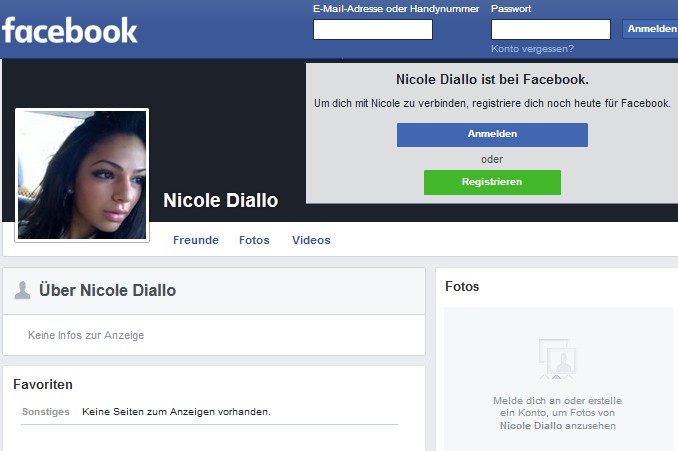Focus the Passwort input field
This screenshot has height=451, width=678.
(551, 29)
